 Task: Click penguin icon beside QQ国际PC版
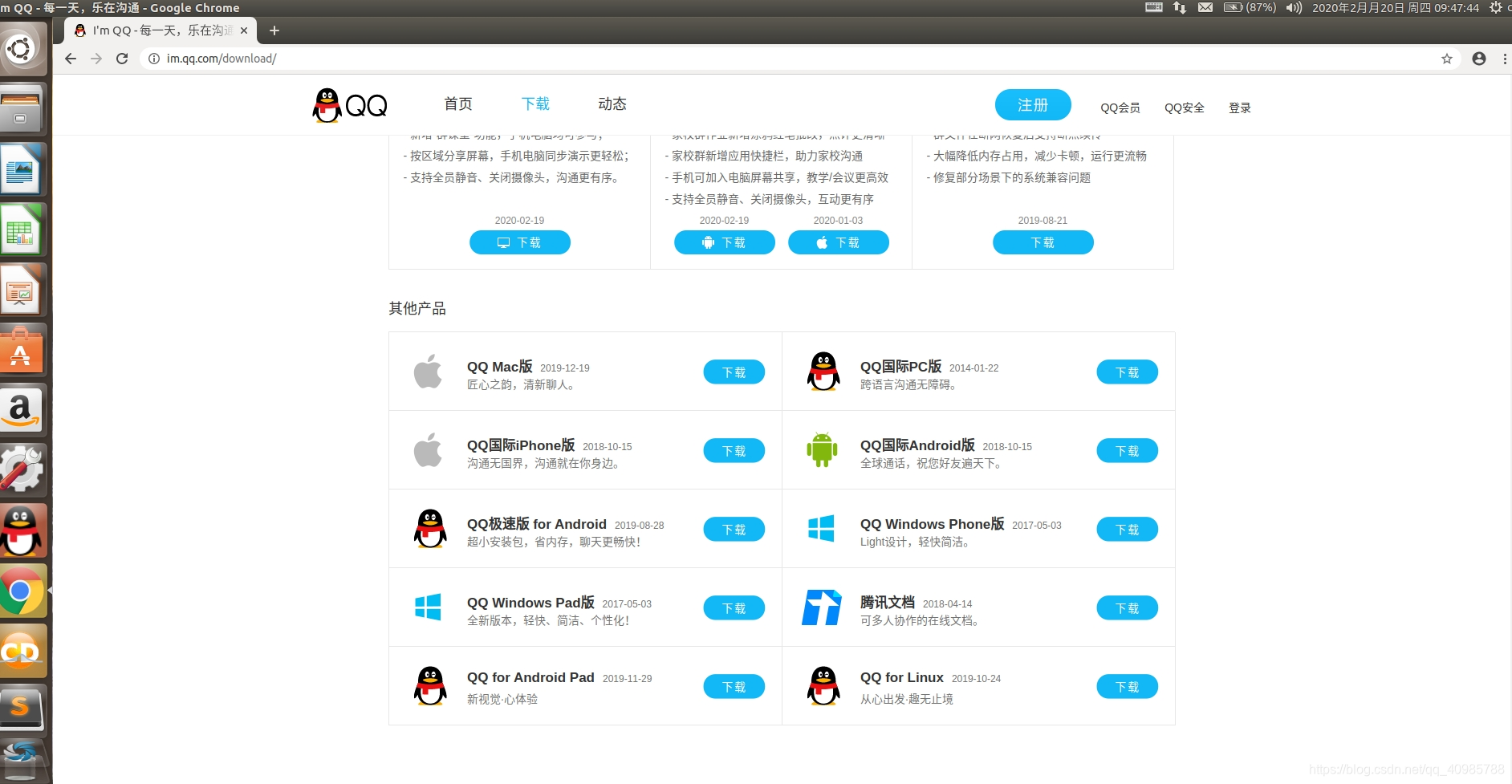(x=823, y=372)
